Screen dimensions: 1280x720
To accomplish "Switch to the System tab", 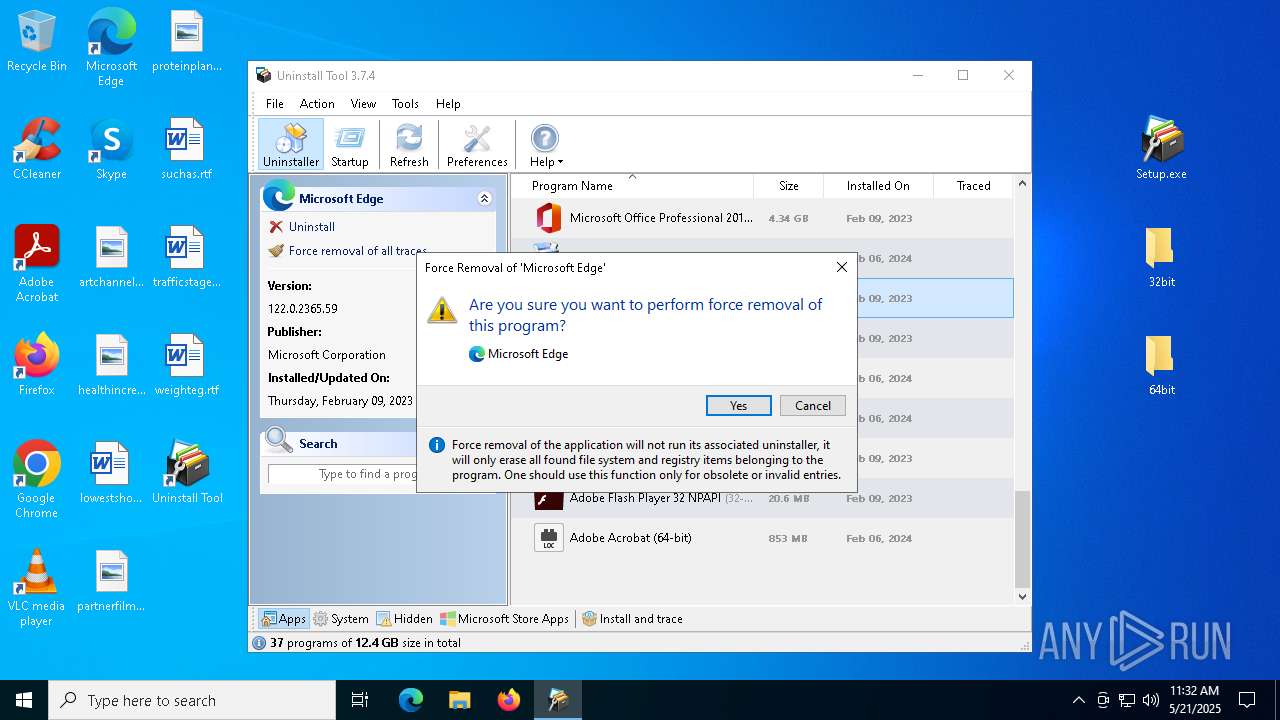I will [341, 619].
